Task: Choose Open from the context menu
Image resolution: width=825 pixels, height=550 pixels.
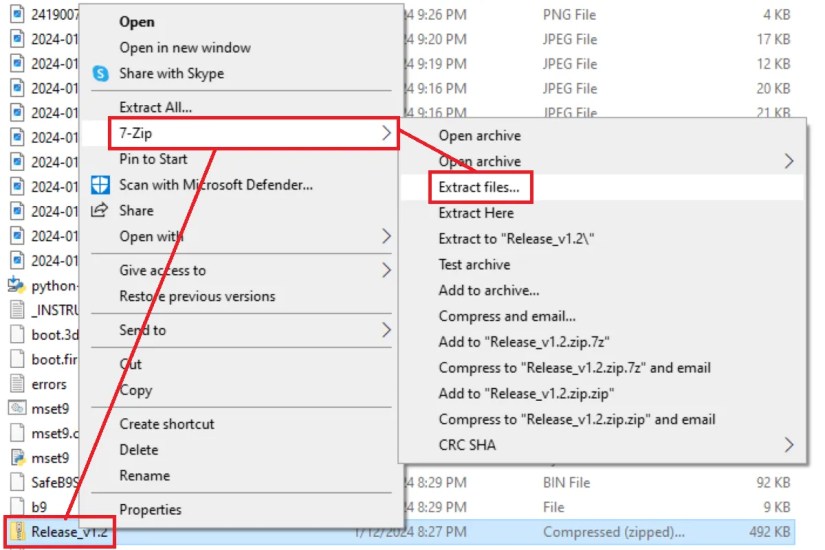Action: 137,22
